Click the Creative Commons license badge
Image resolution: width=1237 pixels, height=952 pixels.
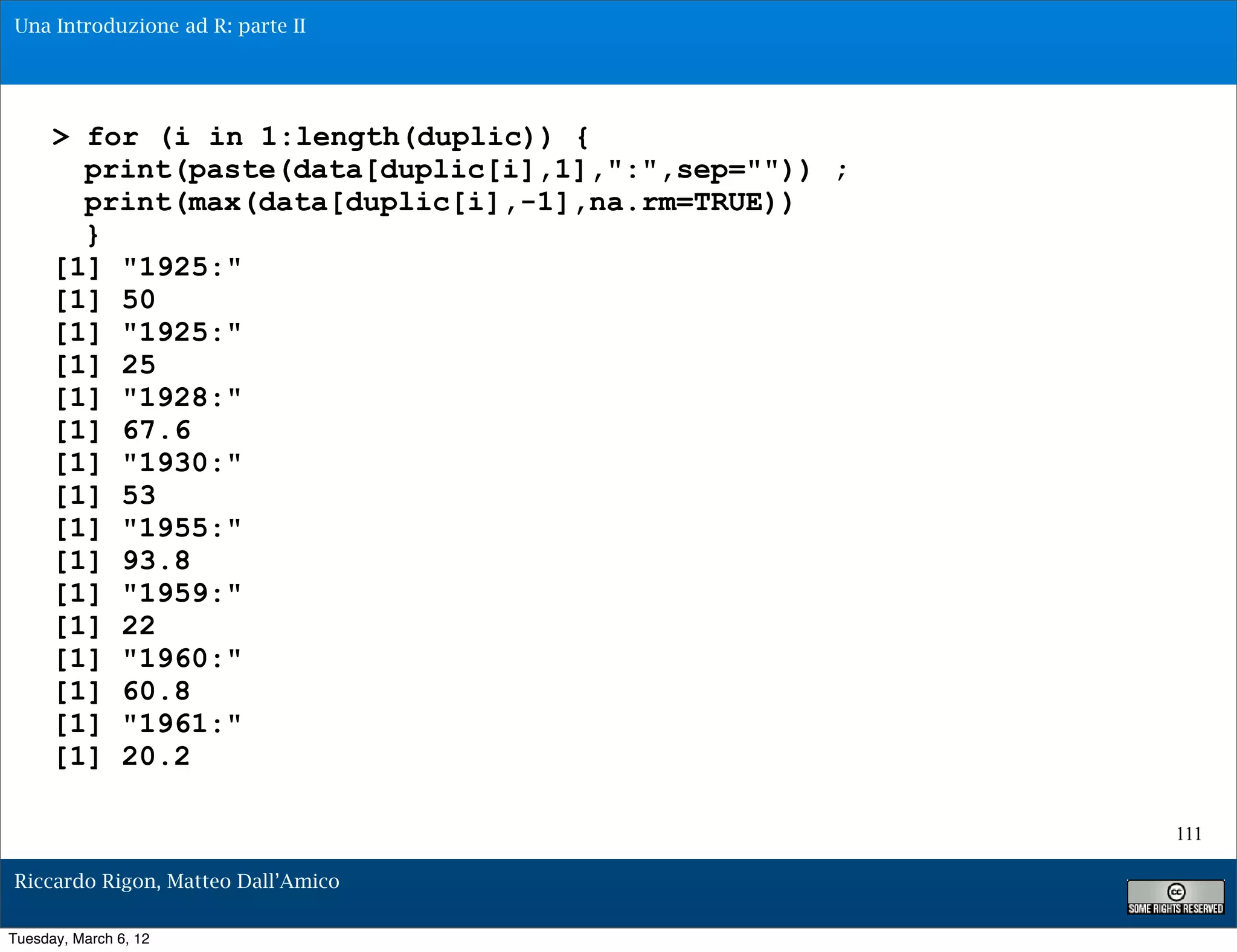click(1175, 897)
